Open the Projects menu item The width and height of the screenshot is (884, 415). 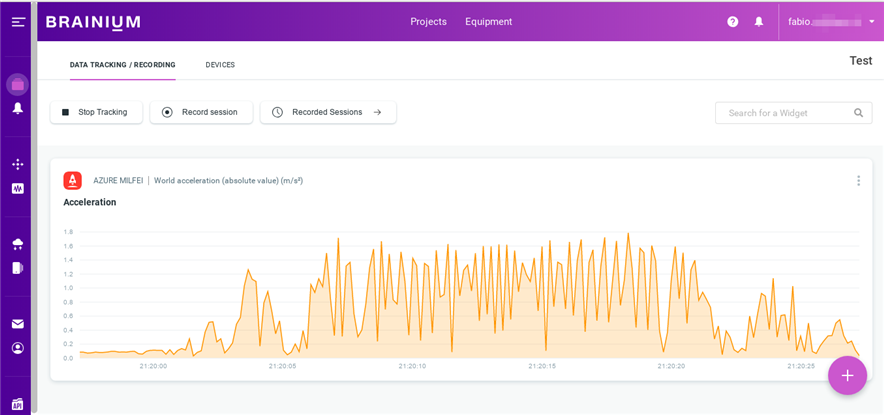pyautogui.click(x=428, y=22)
